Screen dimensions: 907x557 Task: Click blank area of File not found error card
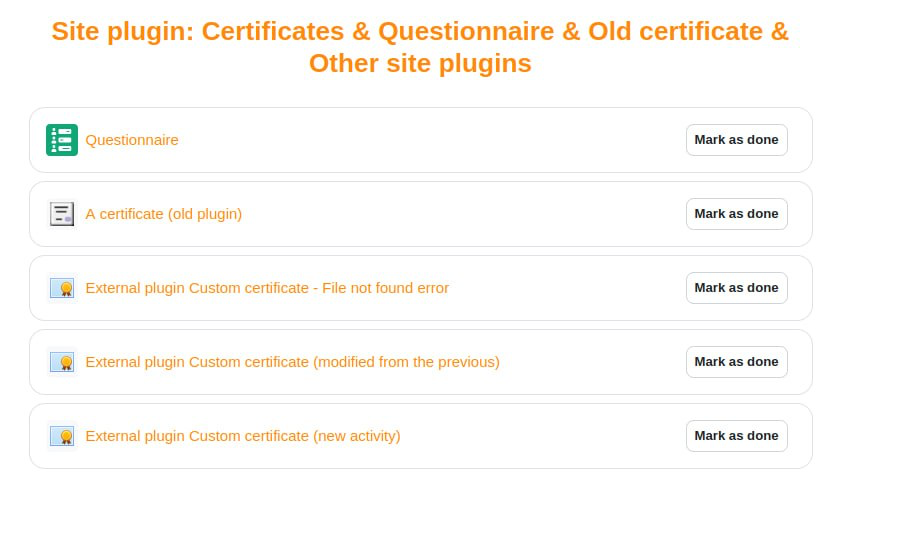[567, 288]
